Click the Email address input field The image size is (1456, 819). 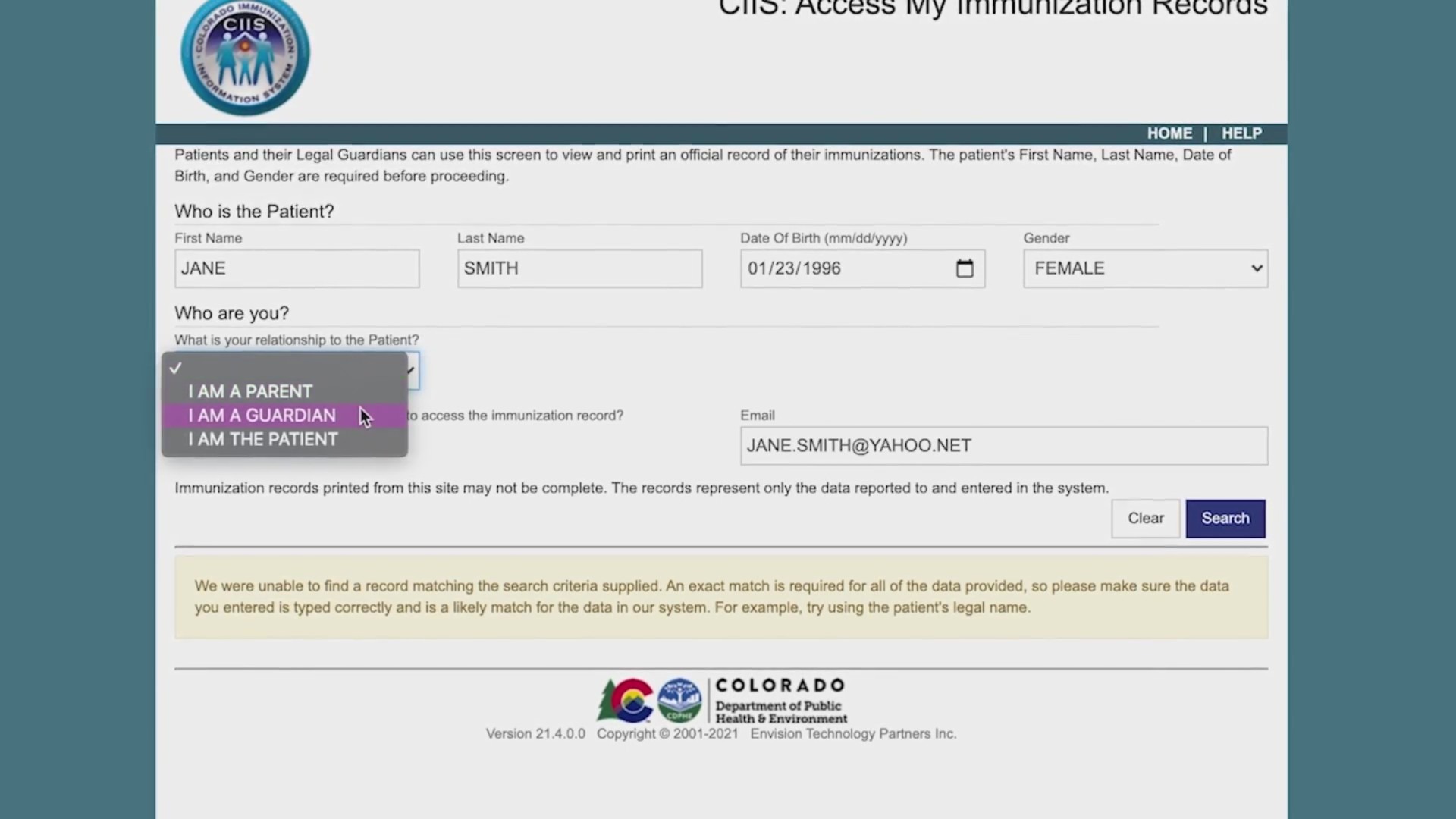(x=1004, y=445)
